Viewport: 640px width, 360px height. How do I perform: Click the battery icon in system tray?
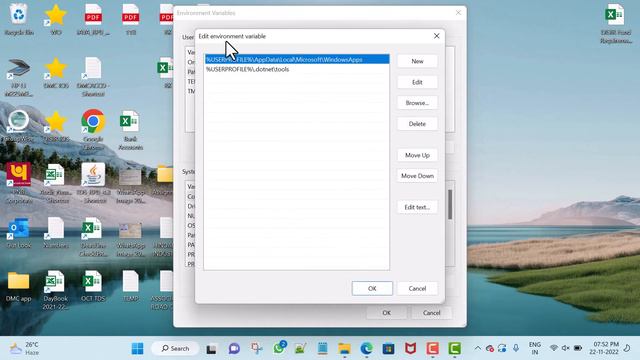click(578, 348)
